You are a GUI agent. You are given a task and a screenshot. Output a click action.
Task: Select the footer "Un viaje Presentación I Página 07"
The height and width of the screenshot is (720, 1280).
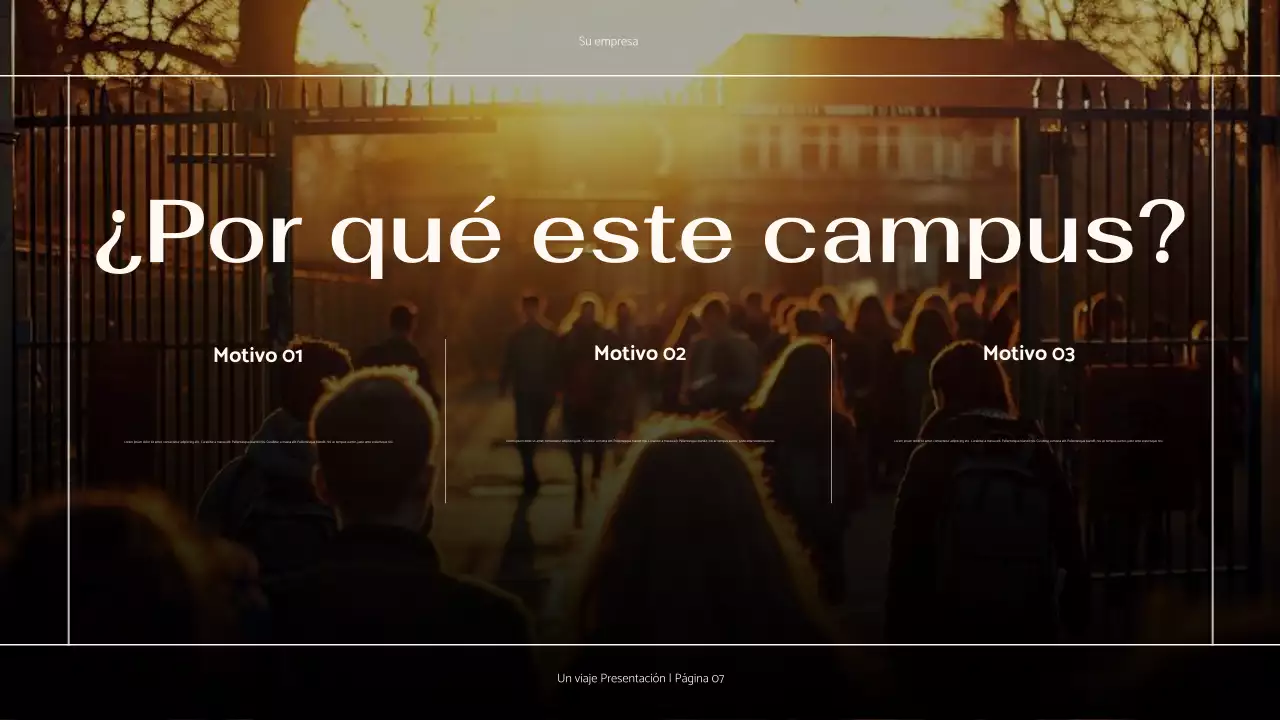point(640,677)
